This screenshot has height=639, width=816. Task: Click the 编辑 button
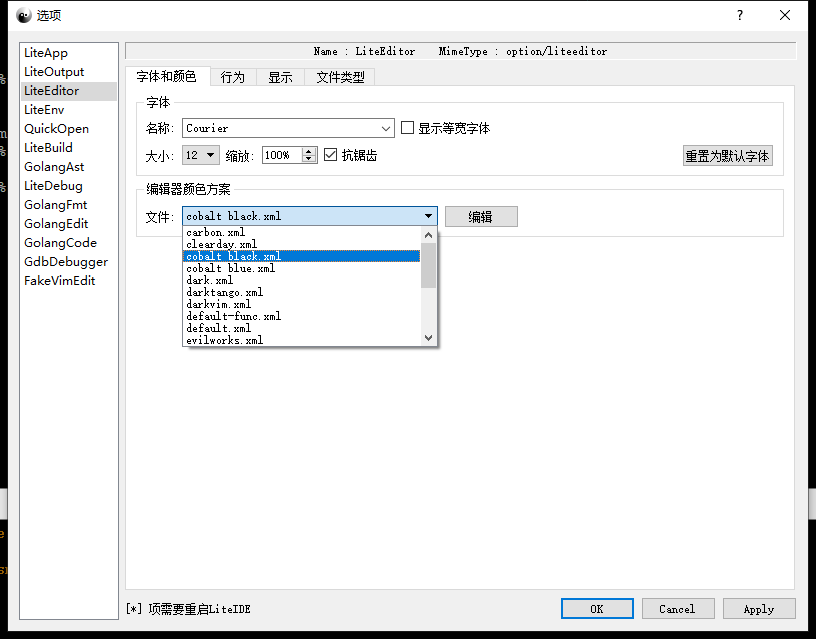coord(481,216)
